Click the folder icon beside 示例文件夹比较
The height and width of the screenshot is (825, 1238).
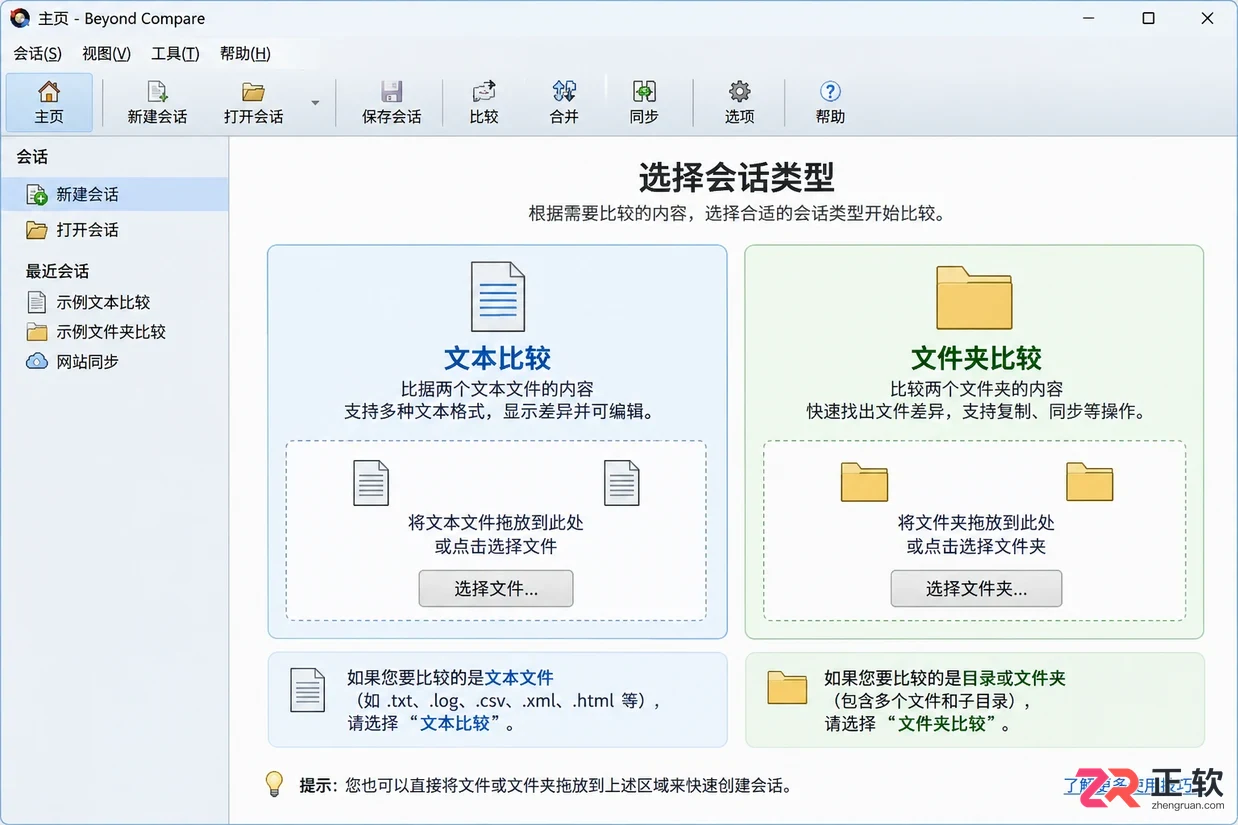pyautogui.click(x=37, y=332)
